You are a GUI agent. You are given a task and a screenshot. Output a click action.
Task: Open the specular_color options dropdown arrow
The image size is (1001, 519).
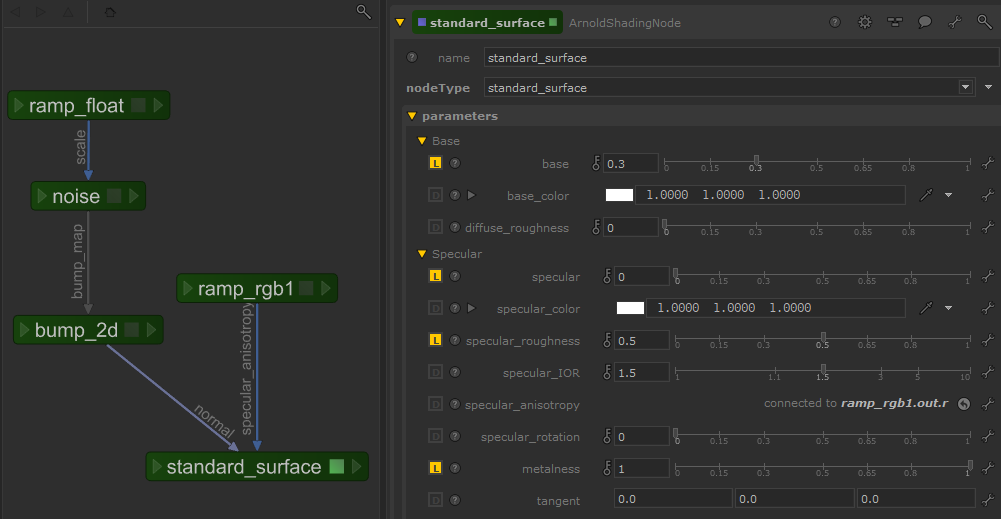click(949, 308)
